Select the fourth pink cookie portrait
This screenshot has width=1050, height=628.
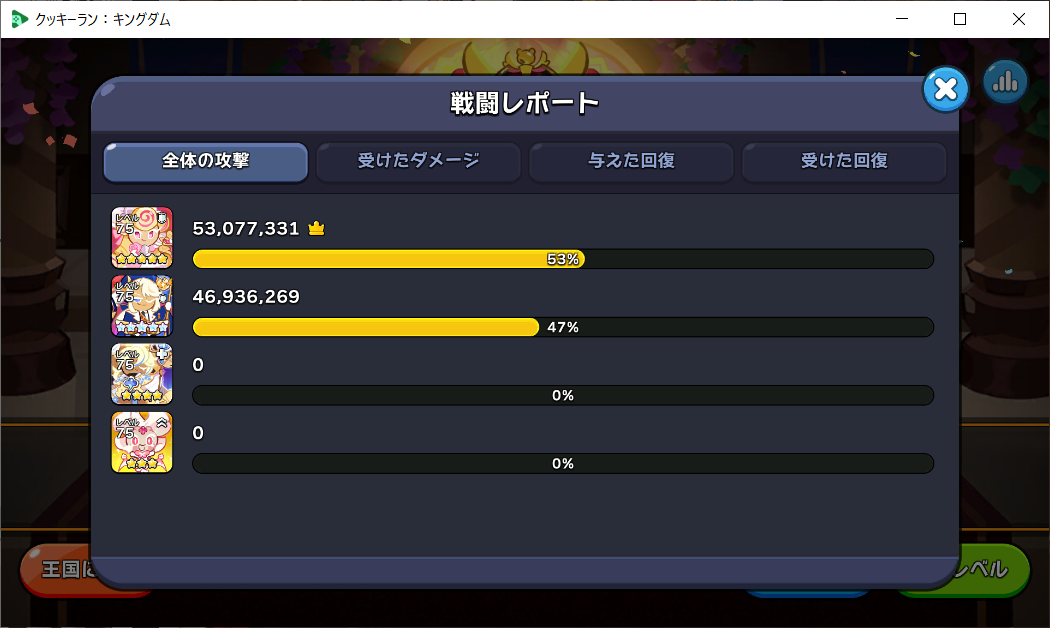coord(142,442)
